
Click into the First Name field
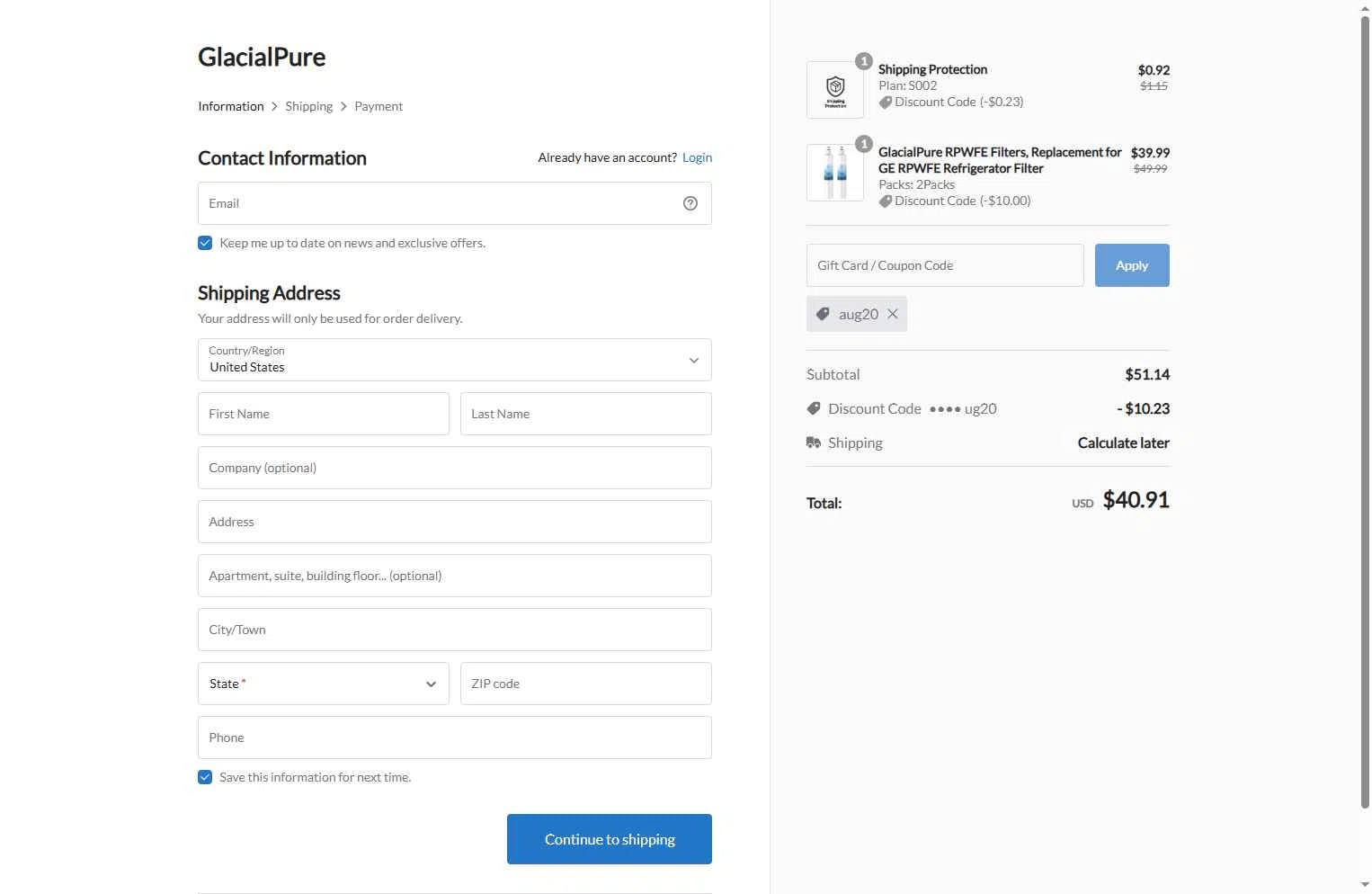(x=324, y=414)
